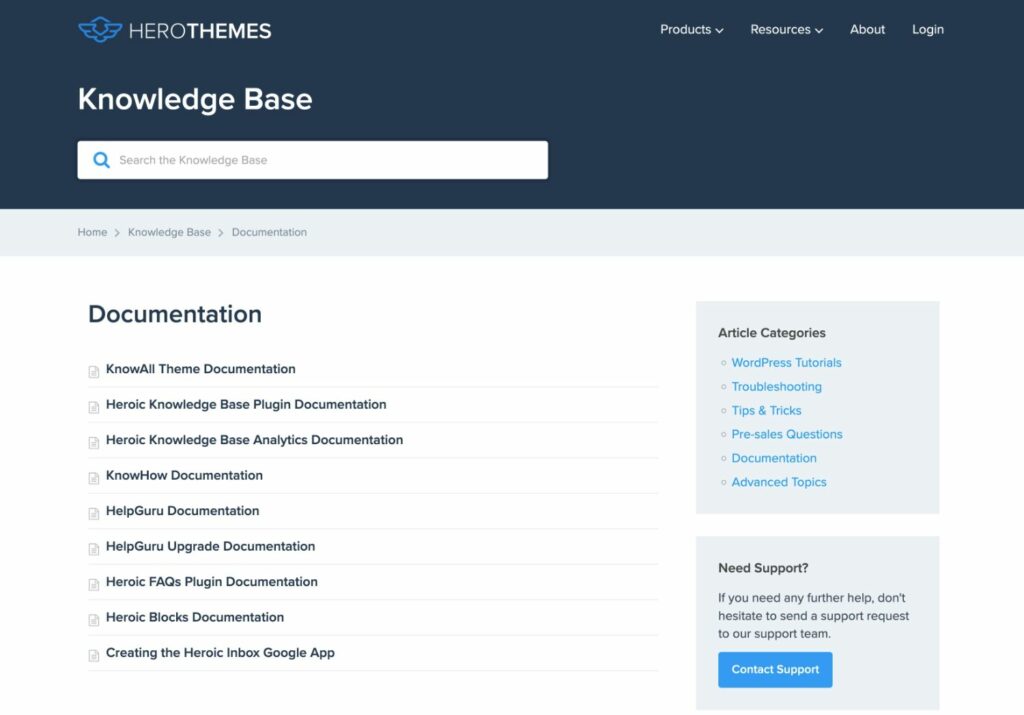Expand the Resources dropdown menu
1024x715 pixels.
tap(786, 29)
